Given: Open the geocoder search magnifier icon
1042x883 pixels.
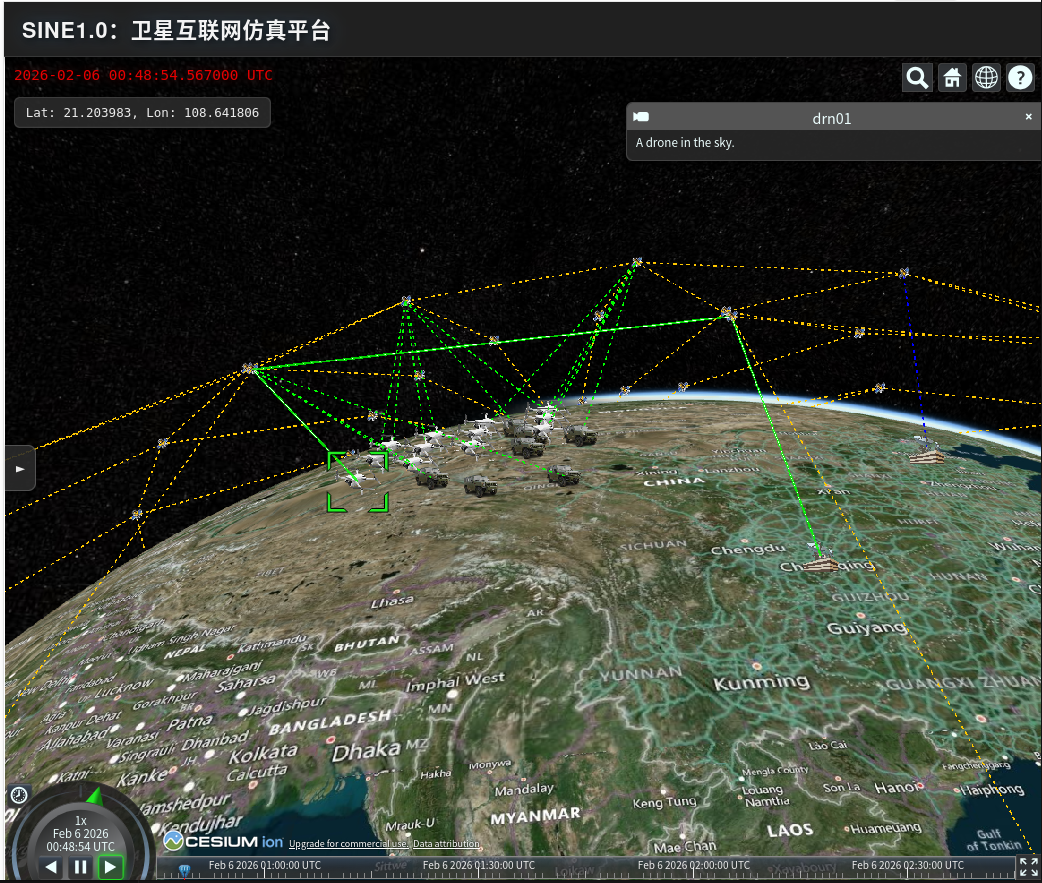Looking at the screenshot, I should 917,77.
